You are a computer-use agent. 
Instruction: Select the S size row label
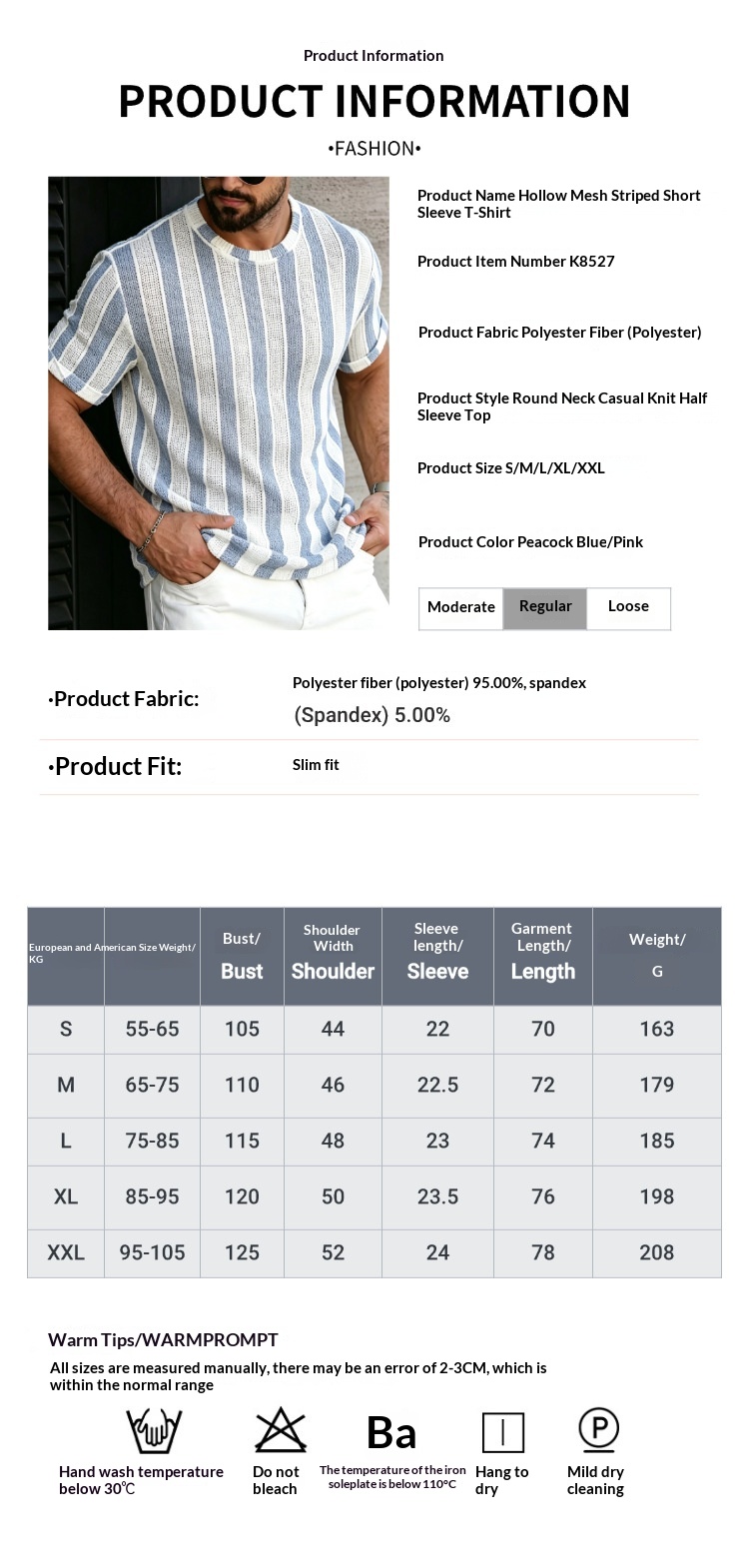[66, 1029]
